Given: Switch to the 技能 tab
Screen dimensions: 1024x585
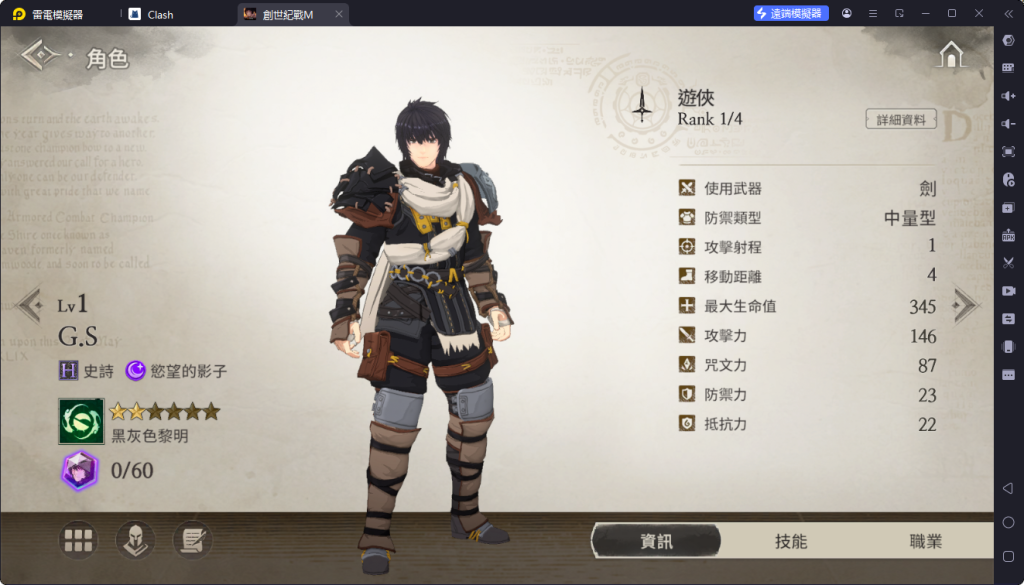Looking at the screenshot, I should tap(791, 541).
